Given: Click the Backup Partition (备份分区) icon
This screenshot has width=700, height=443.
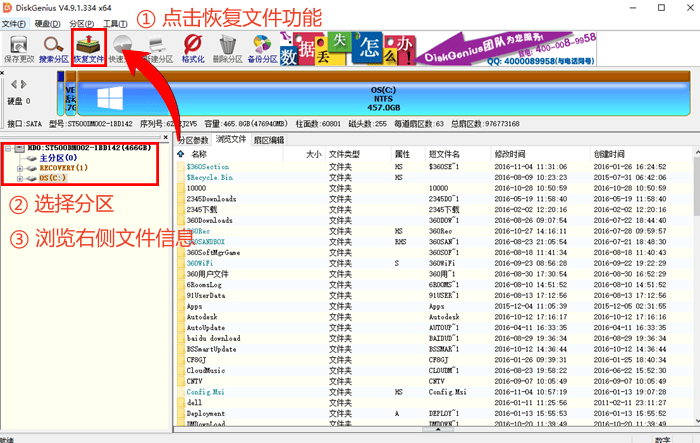Looking at the screenshot, I should tap(262, 49).
